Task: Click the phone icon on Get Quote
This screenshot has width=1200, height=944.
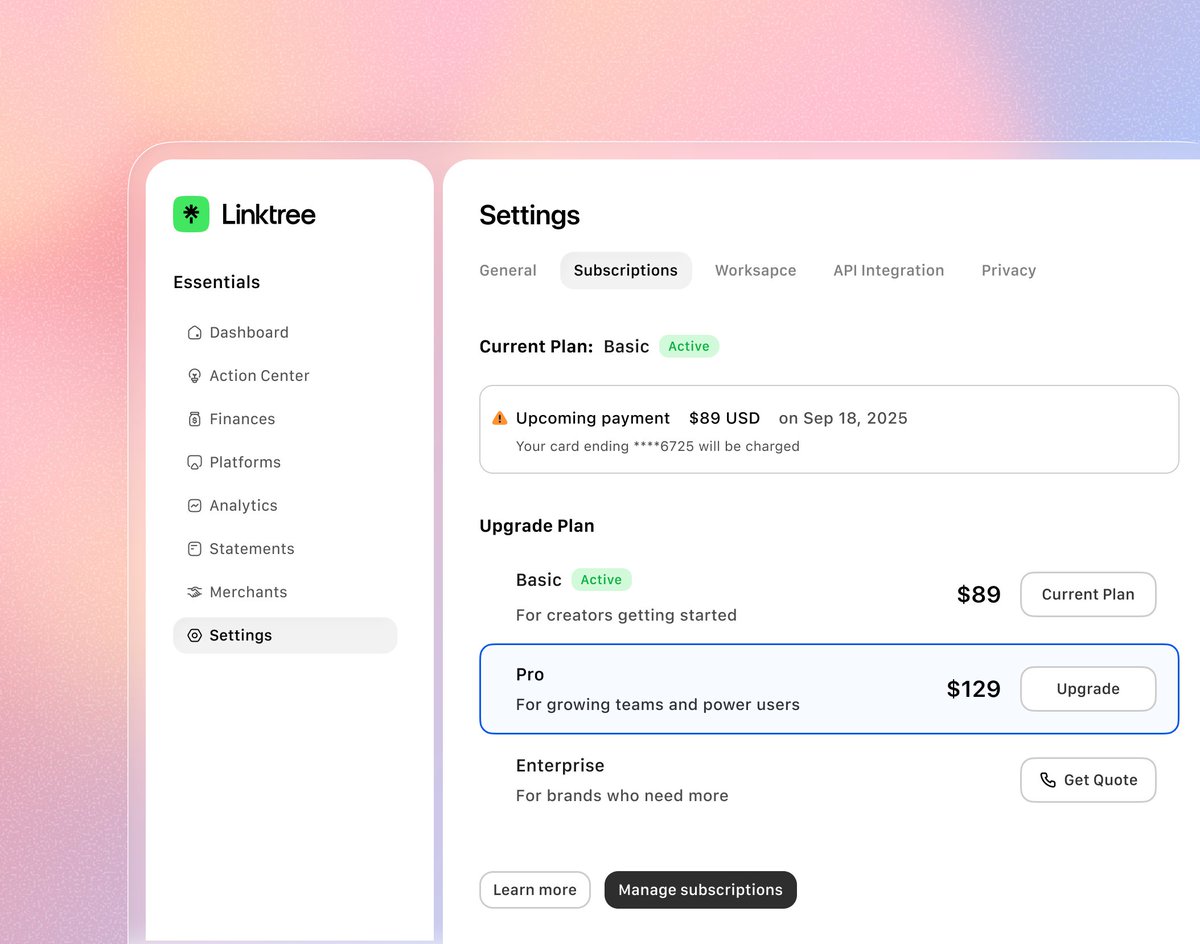Action: point(1048,780)
